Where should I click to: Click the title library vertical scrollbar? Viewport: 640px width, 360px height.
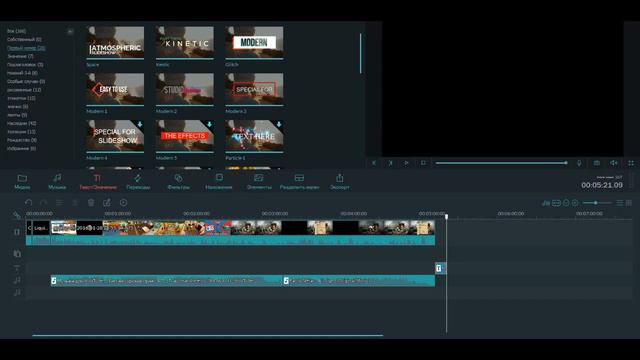pos(360,53)
